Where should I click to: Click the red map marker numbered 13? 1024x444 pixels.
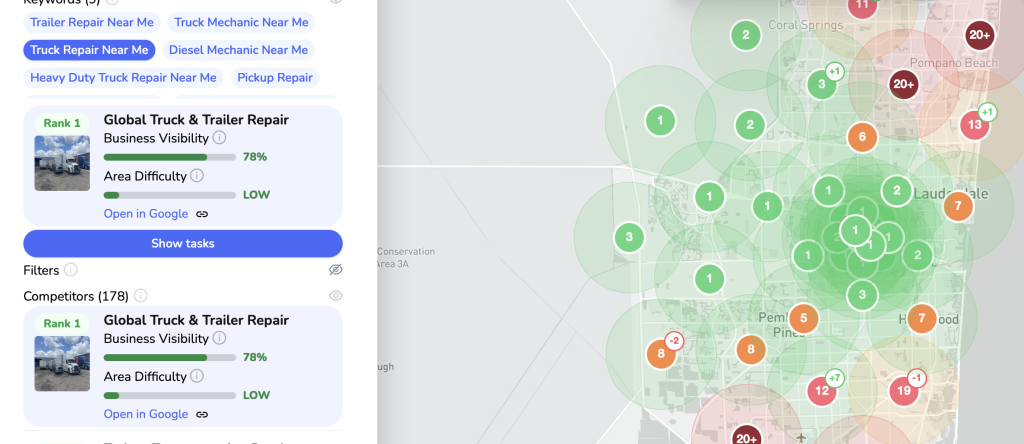(x=974, y=125)
